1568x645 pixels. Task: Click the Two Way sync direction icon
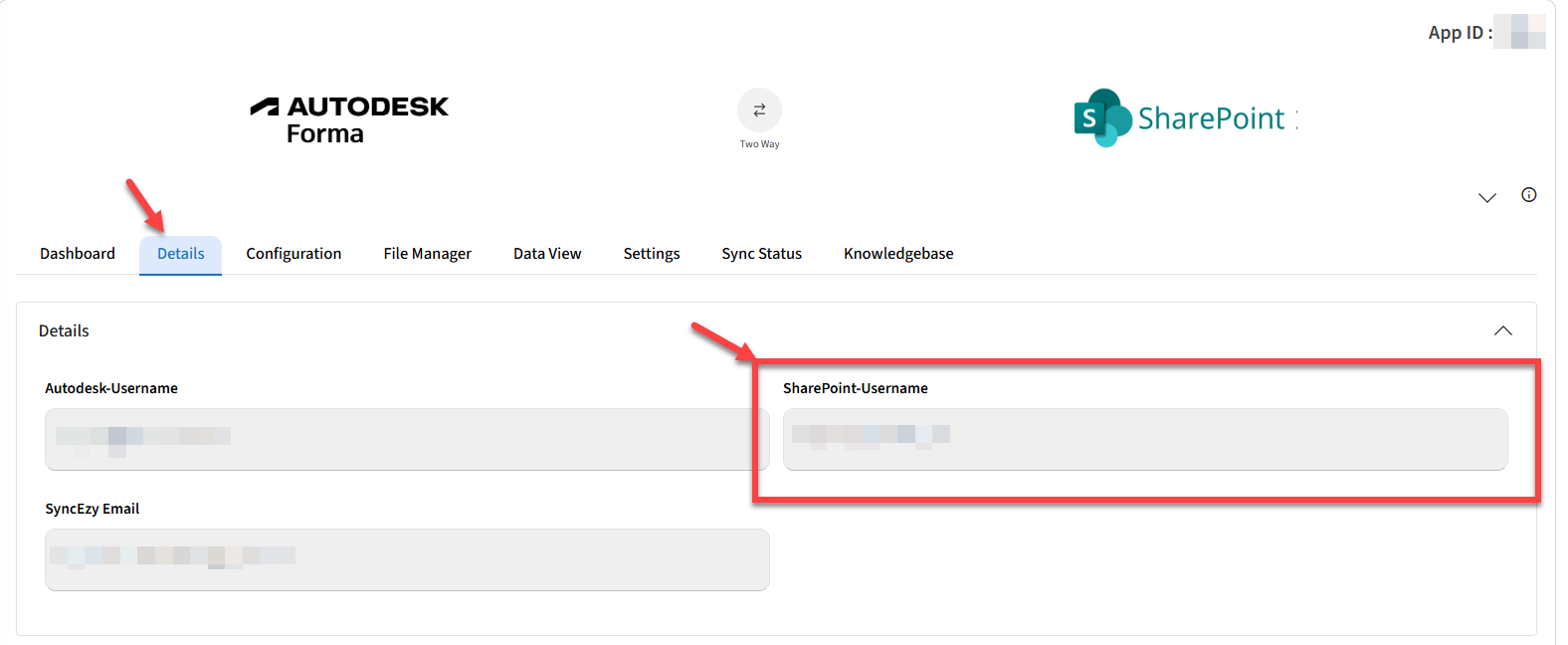(759, 109)
